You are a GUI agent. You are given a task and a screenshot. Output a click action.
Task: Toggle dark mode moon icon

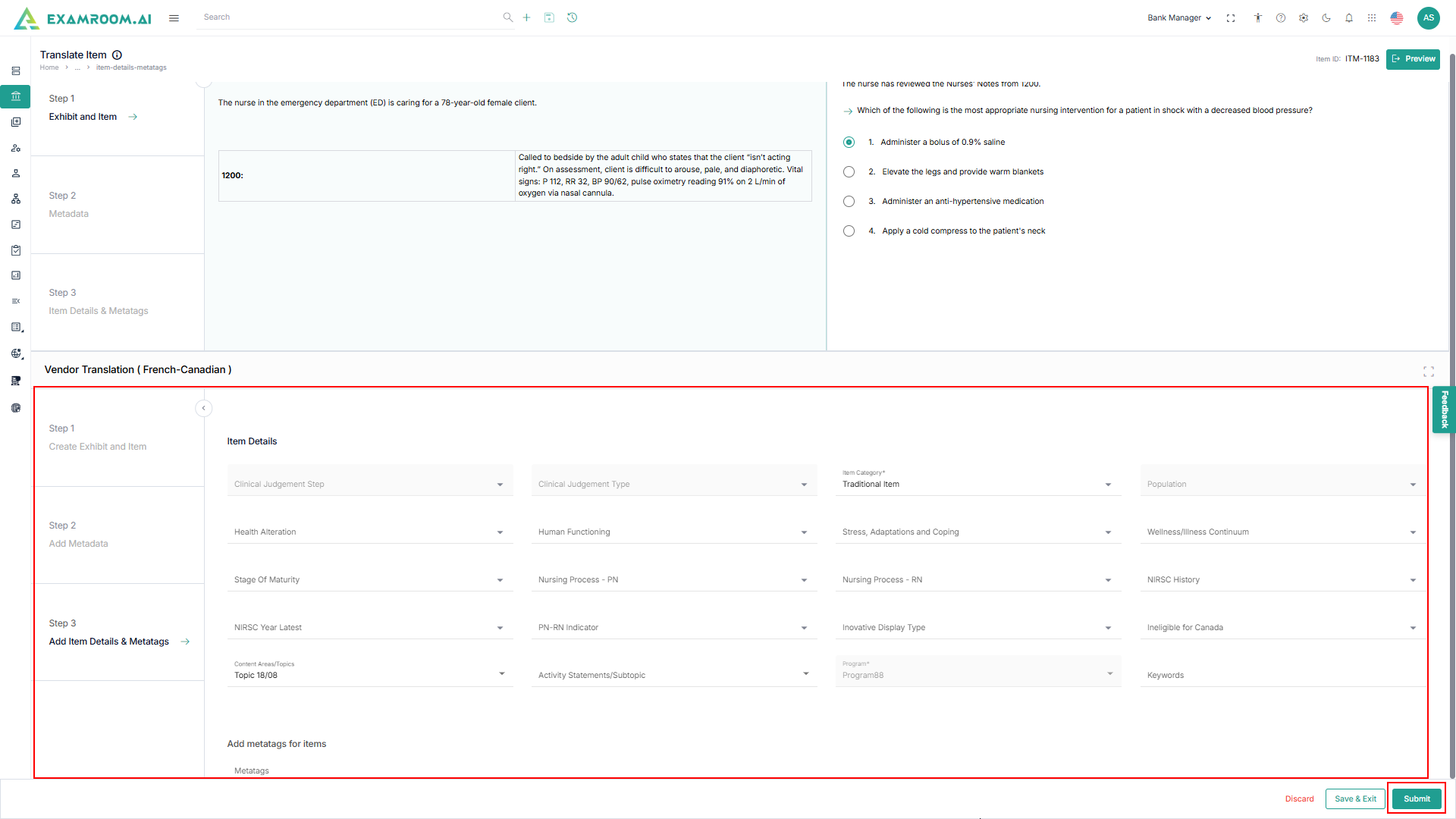[x=1326, y=18]
